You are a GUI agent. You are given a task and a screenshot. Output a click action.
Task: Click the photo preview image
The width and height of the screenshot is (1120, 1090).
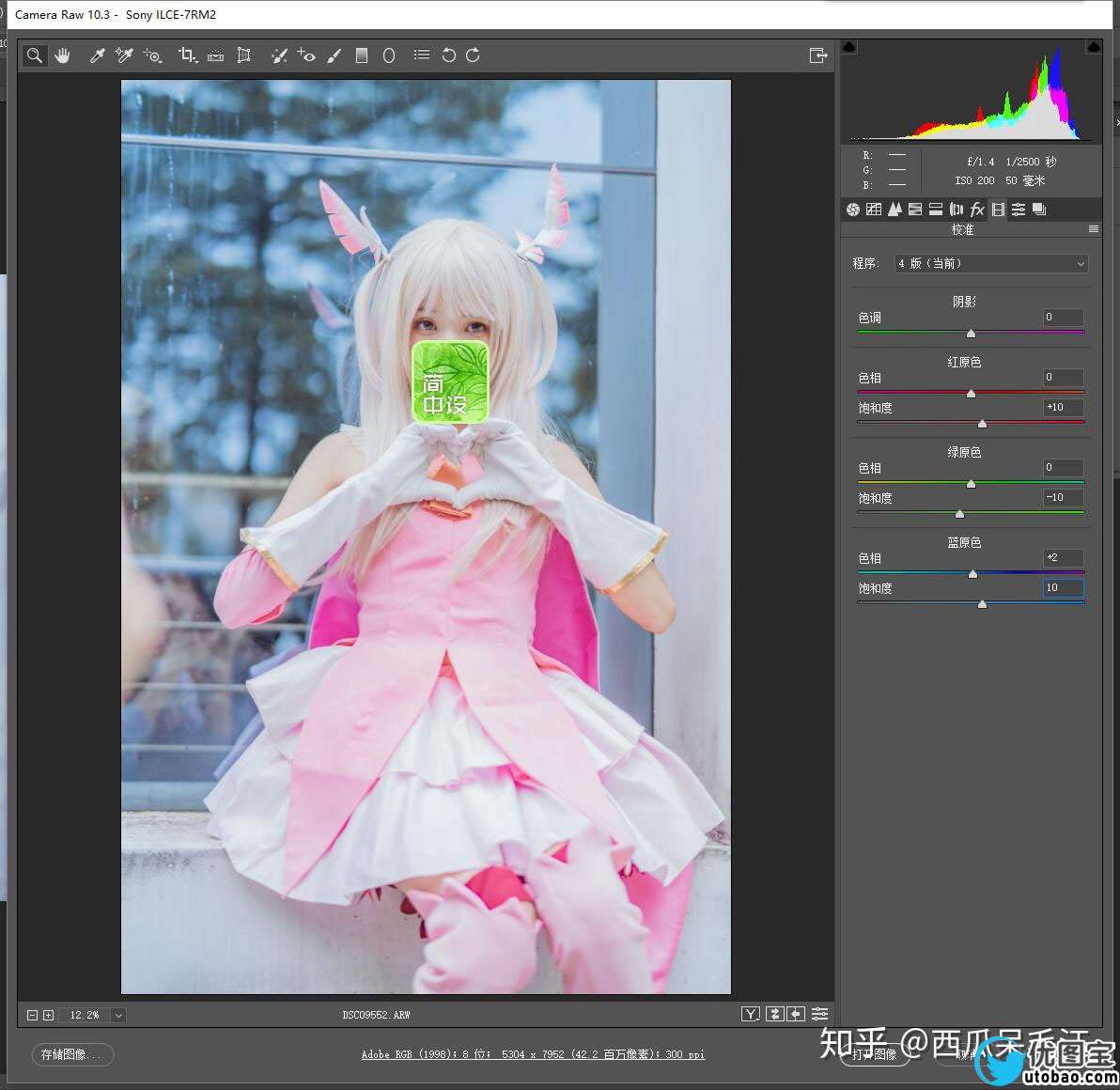[x=426, y=537]
